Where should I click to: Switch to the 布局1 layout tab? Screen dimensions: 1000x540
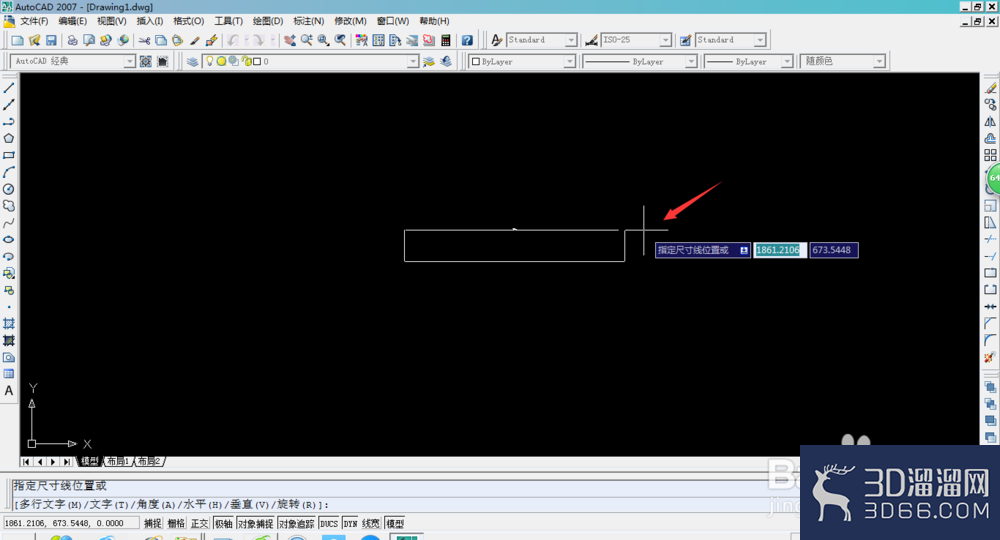118,461
